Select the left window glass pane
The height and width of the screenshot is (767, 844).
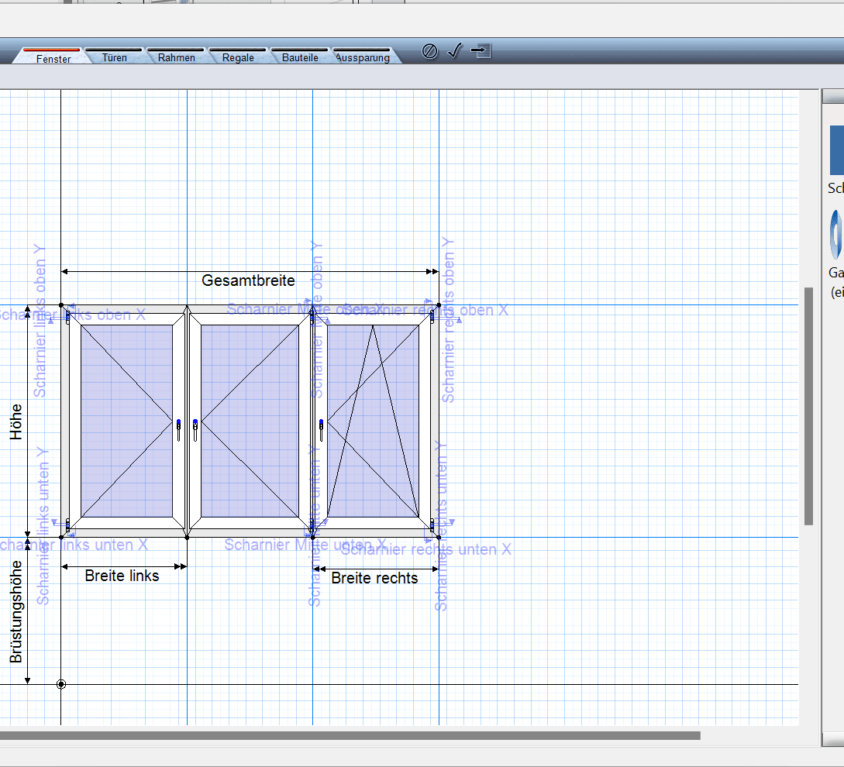[126, 421]
